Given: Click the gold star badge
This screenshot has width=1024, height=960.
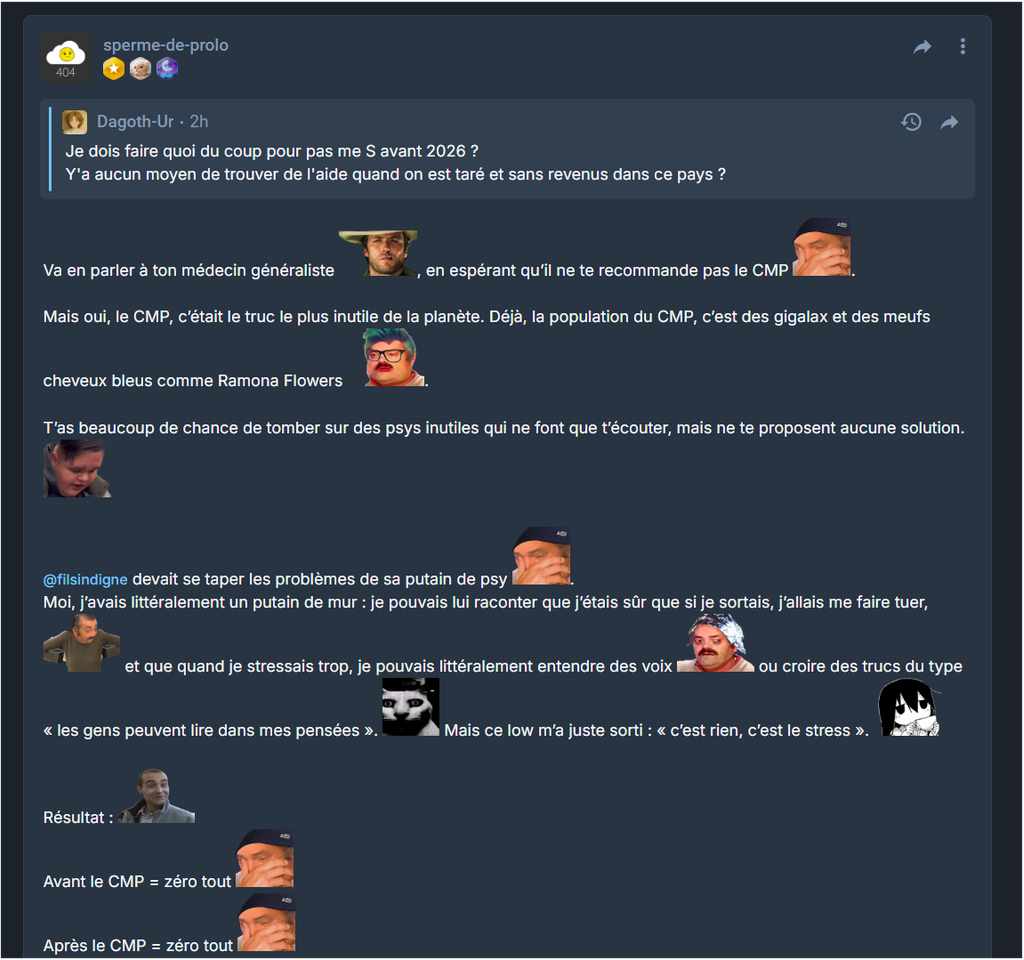Looking at the screenshot, I should point(114,69).
